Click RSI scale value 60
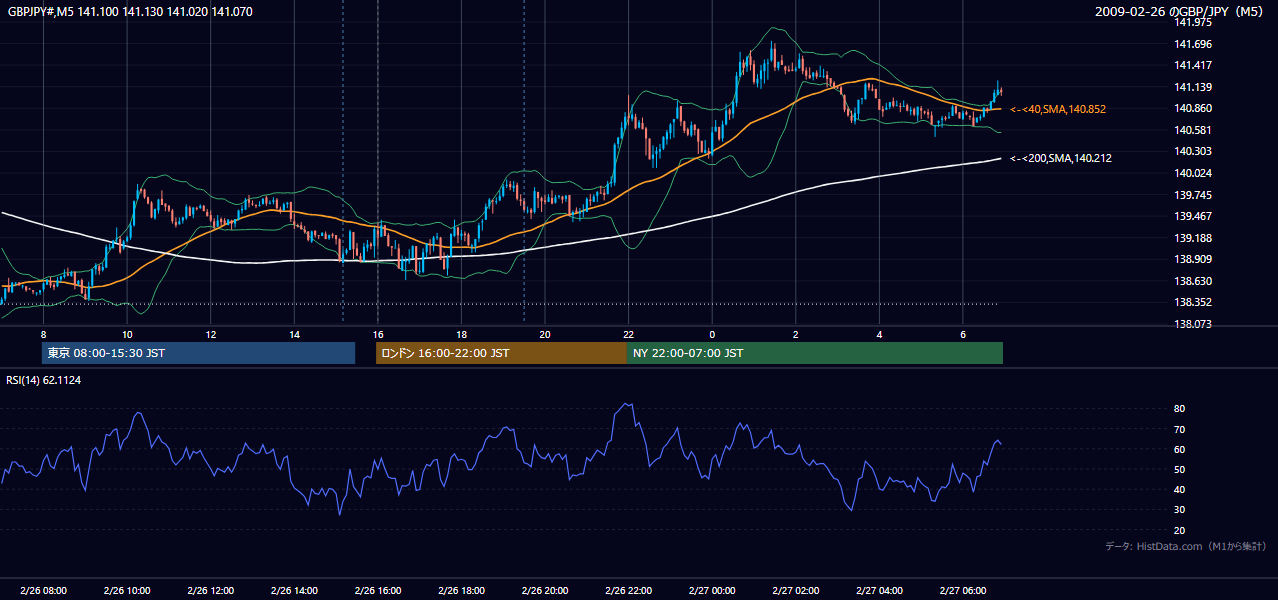The height and width of the screenshot is (600, 1278). (x=1180, y=449)
